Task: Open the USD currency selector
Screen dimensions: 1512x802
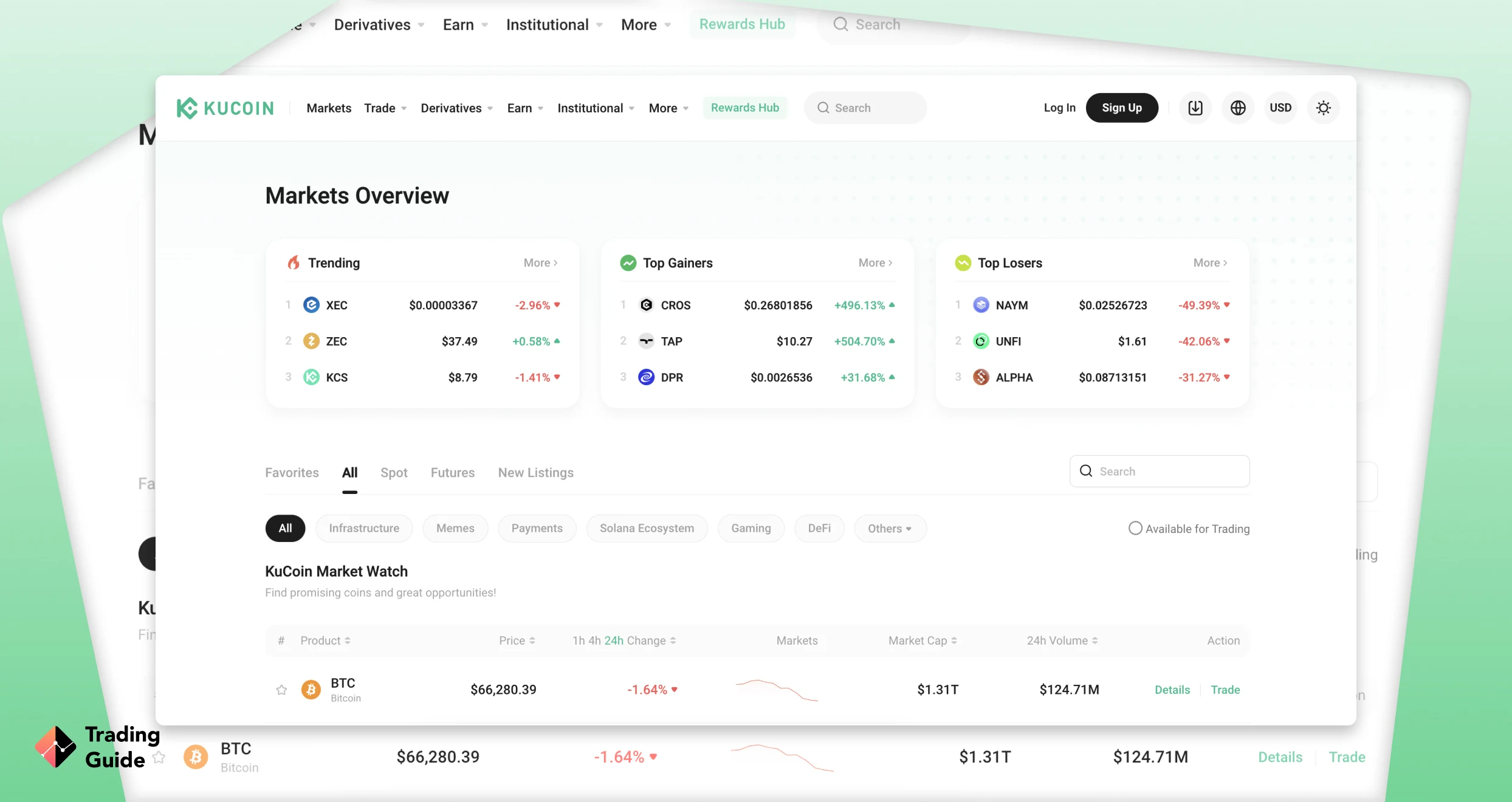Action: pyautogui.click(x=1280, y=108)
